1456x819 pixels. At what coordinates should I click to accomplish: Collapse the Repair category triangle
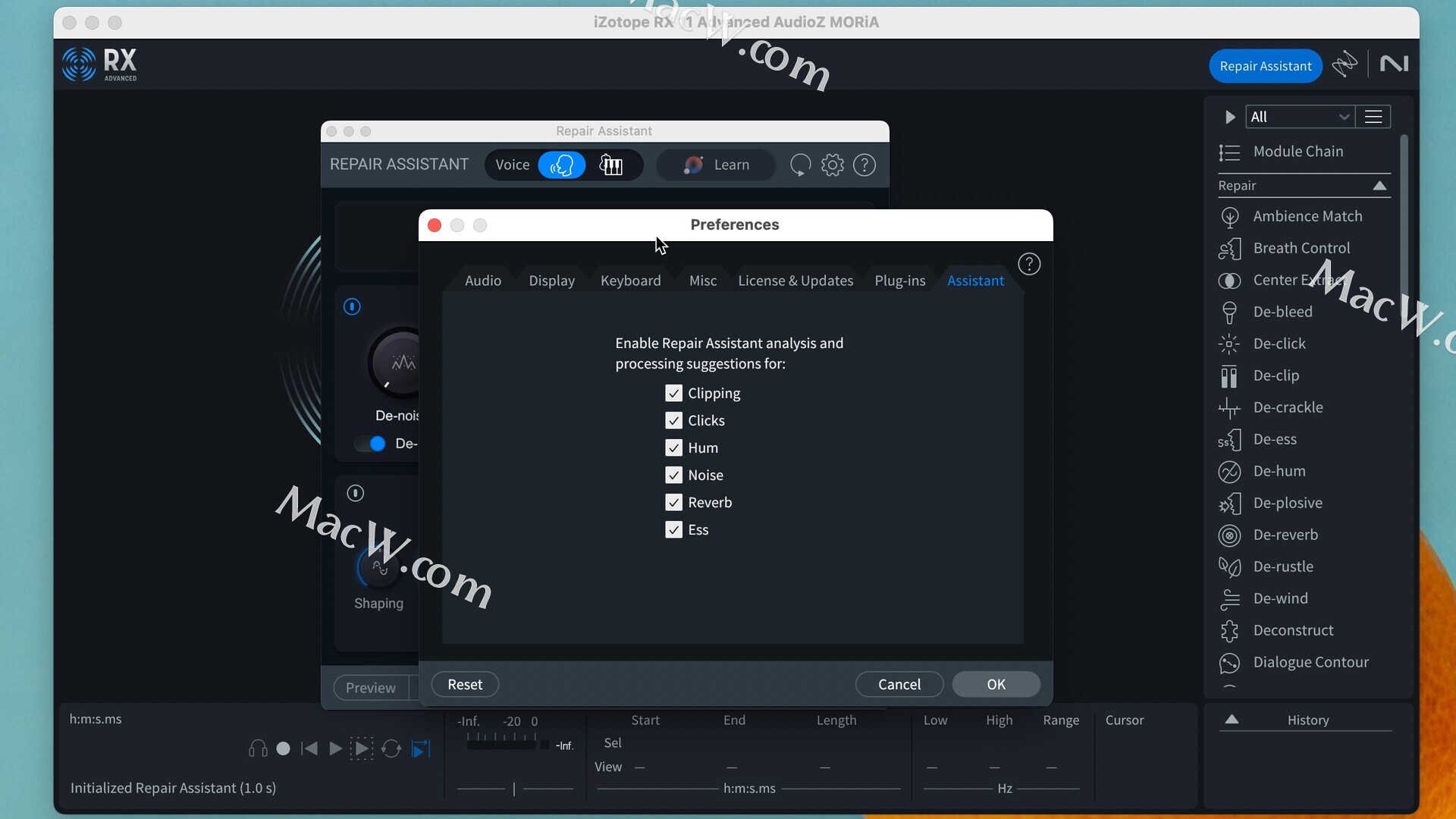[x=1380, y=186]
